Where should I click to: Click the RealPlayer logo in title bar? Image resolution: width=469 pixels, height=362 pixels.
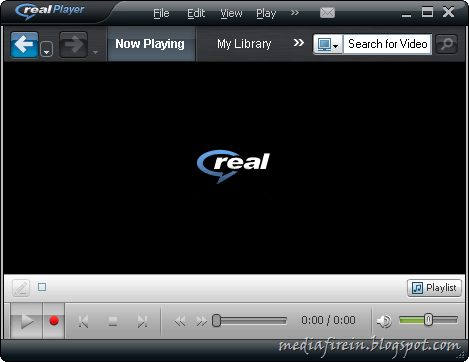[x=50, y=11]
